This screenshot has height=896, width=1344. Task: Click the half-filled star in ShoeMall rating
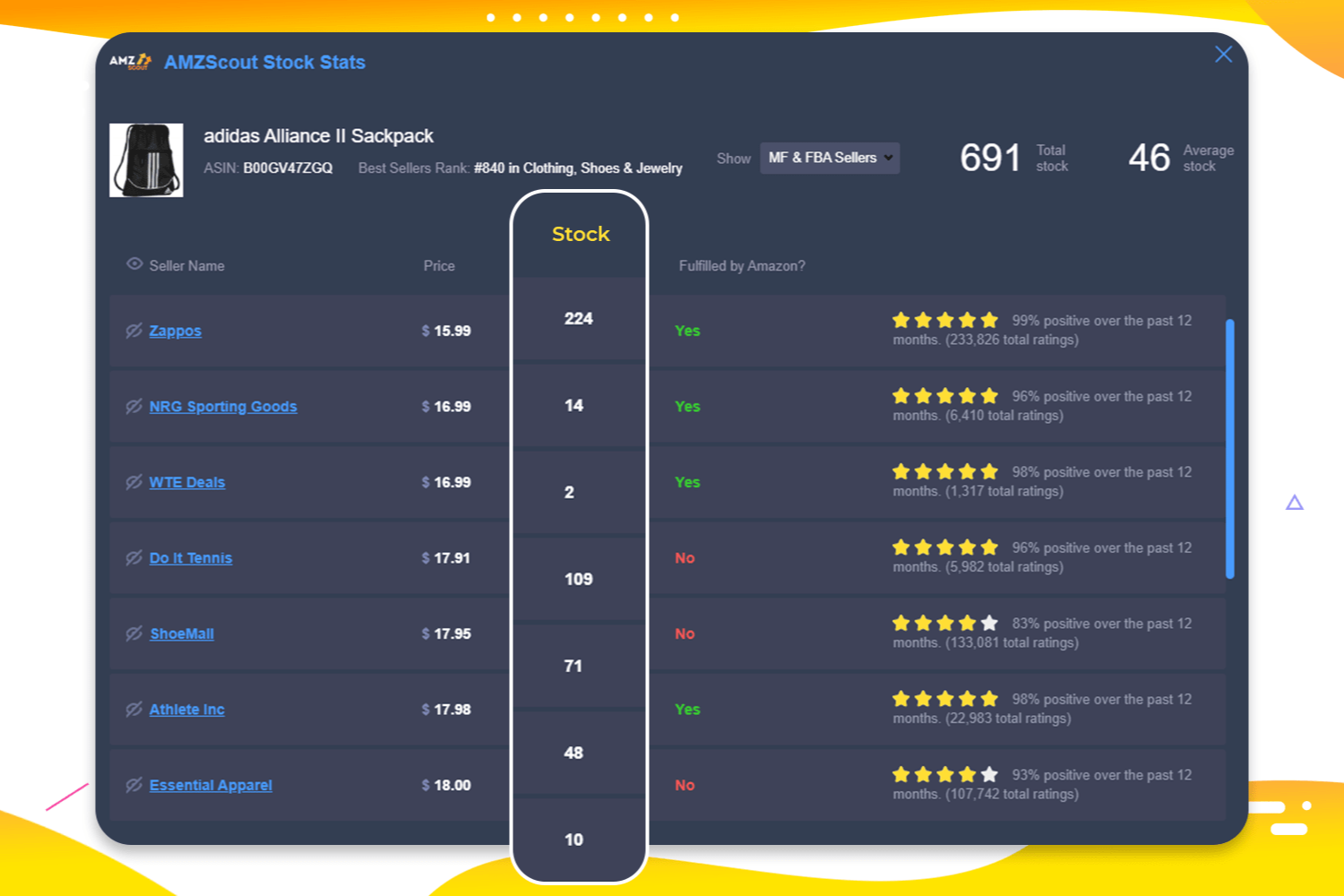point(988,622)
